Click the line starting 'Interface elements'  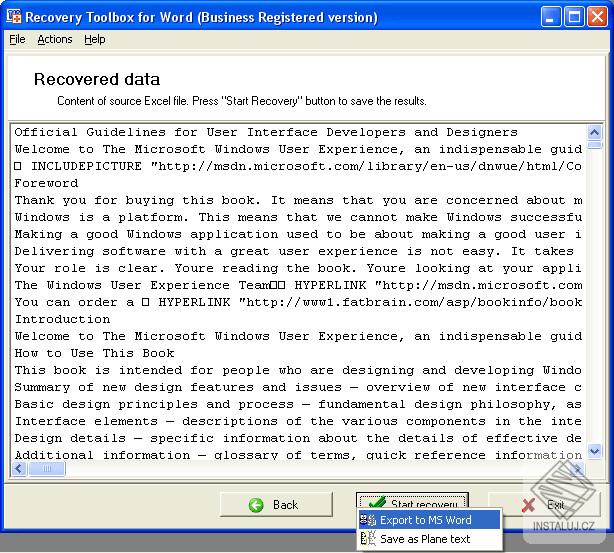(x=298, y=421)
